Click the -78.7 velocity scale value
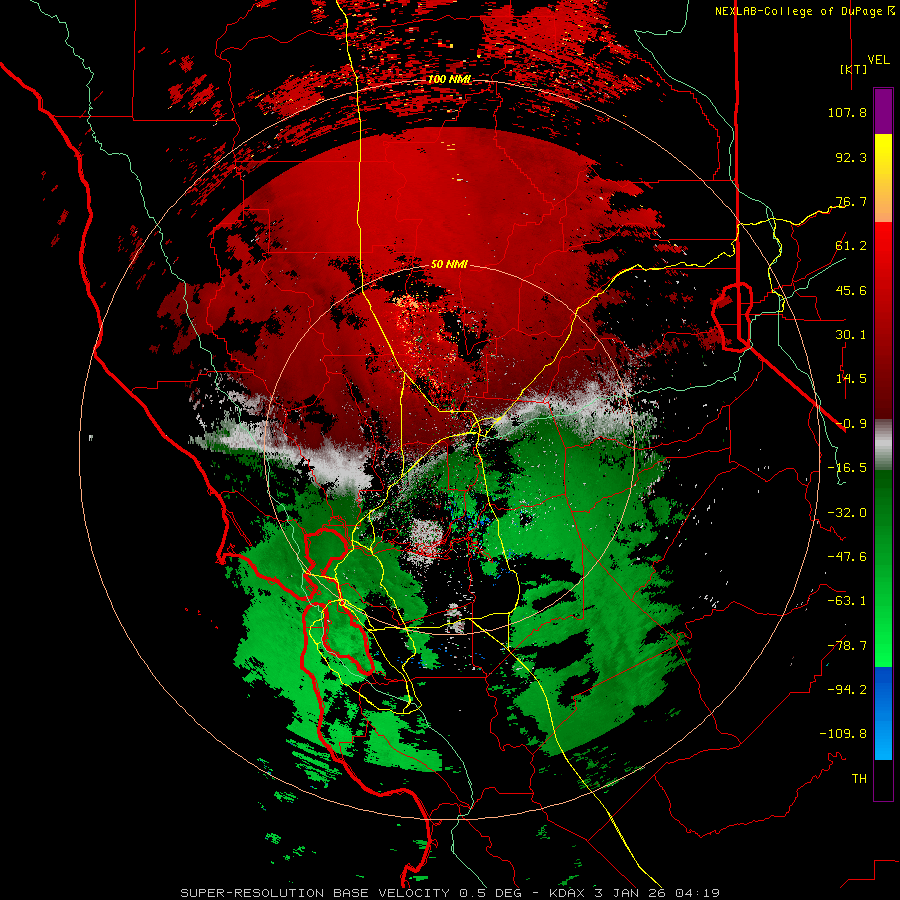Image resolution: width=900 pixels, height=900 pixels. [847, 646]
